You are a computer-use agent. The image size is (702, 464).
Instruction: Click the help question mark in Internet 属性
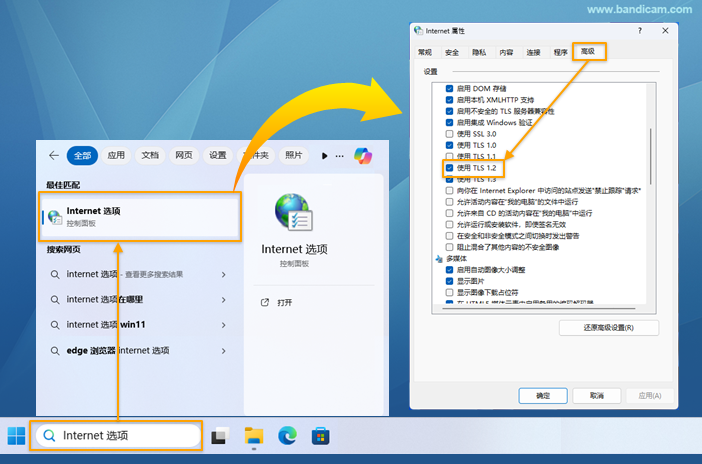click(640, 30)
